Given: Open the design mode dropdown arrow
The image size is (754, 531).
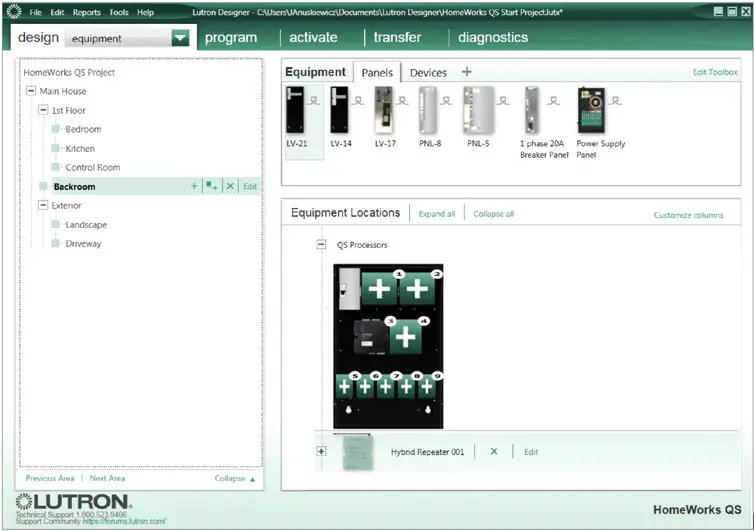Looking at the screenshot, I should (180, 38).
